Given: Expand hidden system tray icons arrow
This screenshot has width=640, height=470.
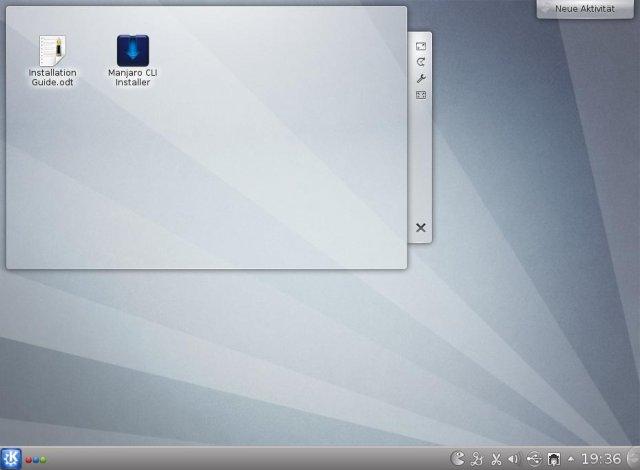Looking at the screenshot, I should [571, 459].
